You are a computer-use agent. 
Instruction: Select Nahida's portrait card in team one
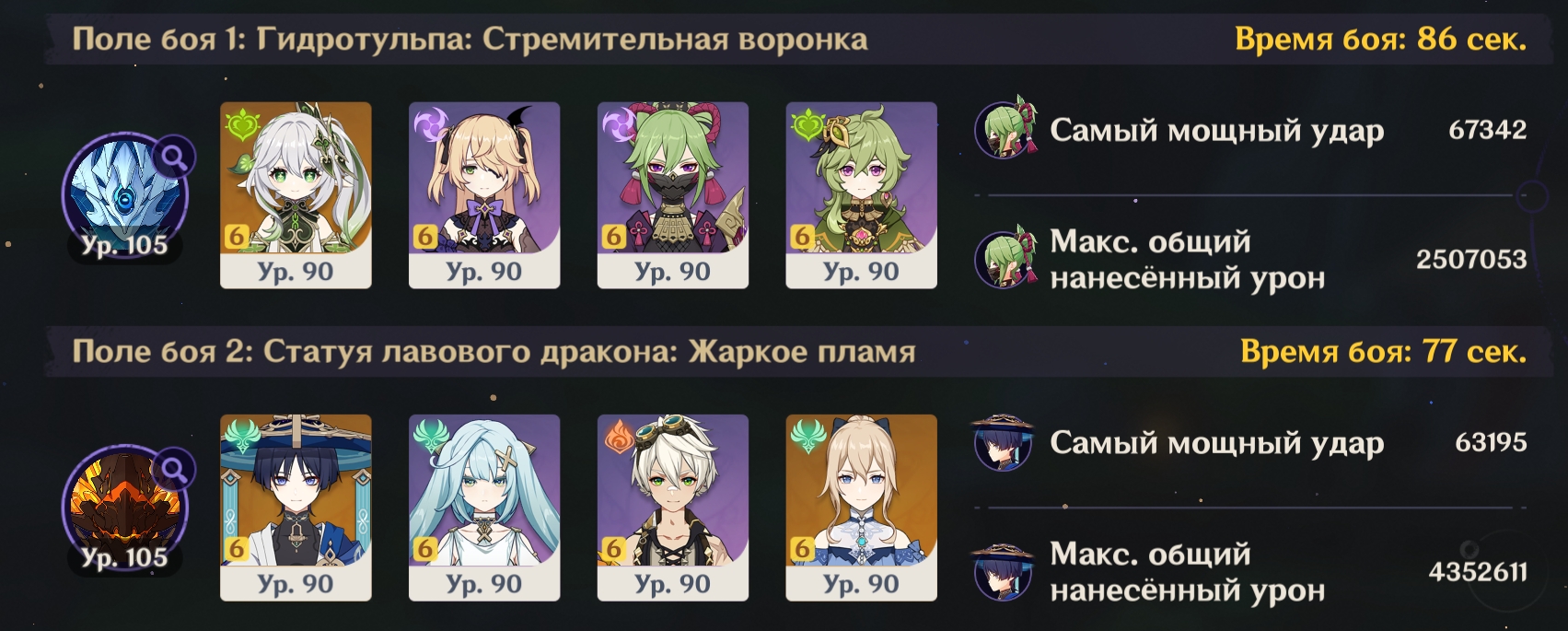click(296, 195)
